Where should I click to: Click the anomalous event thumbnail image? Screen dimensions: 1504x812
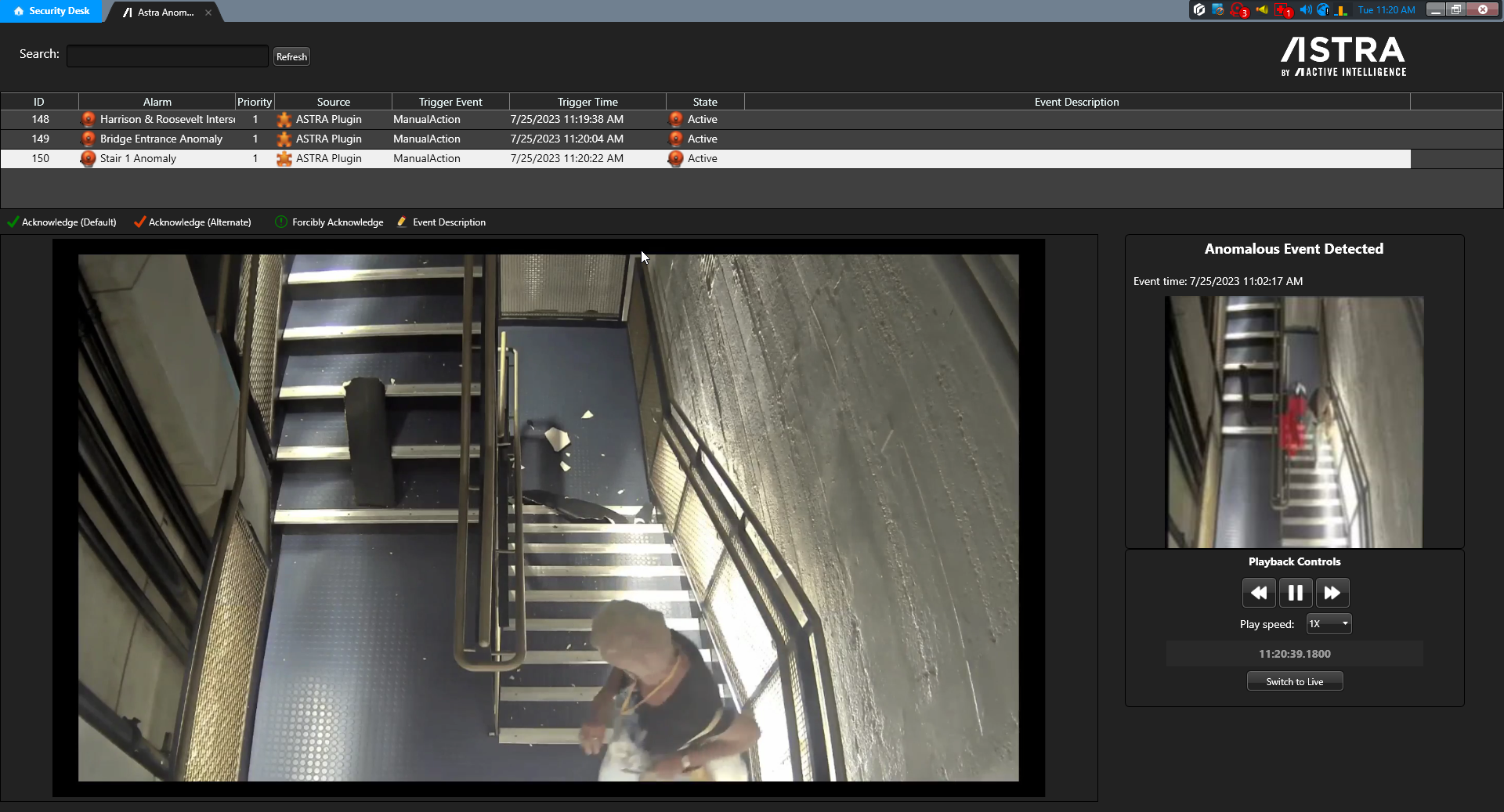tap(1294, 421)
